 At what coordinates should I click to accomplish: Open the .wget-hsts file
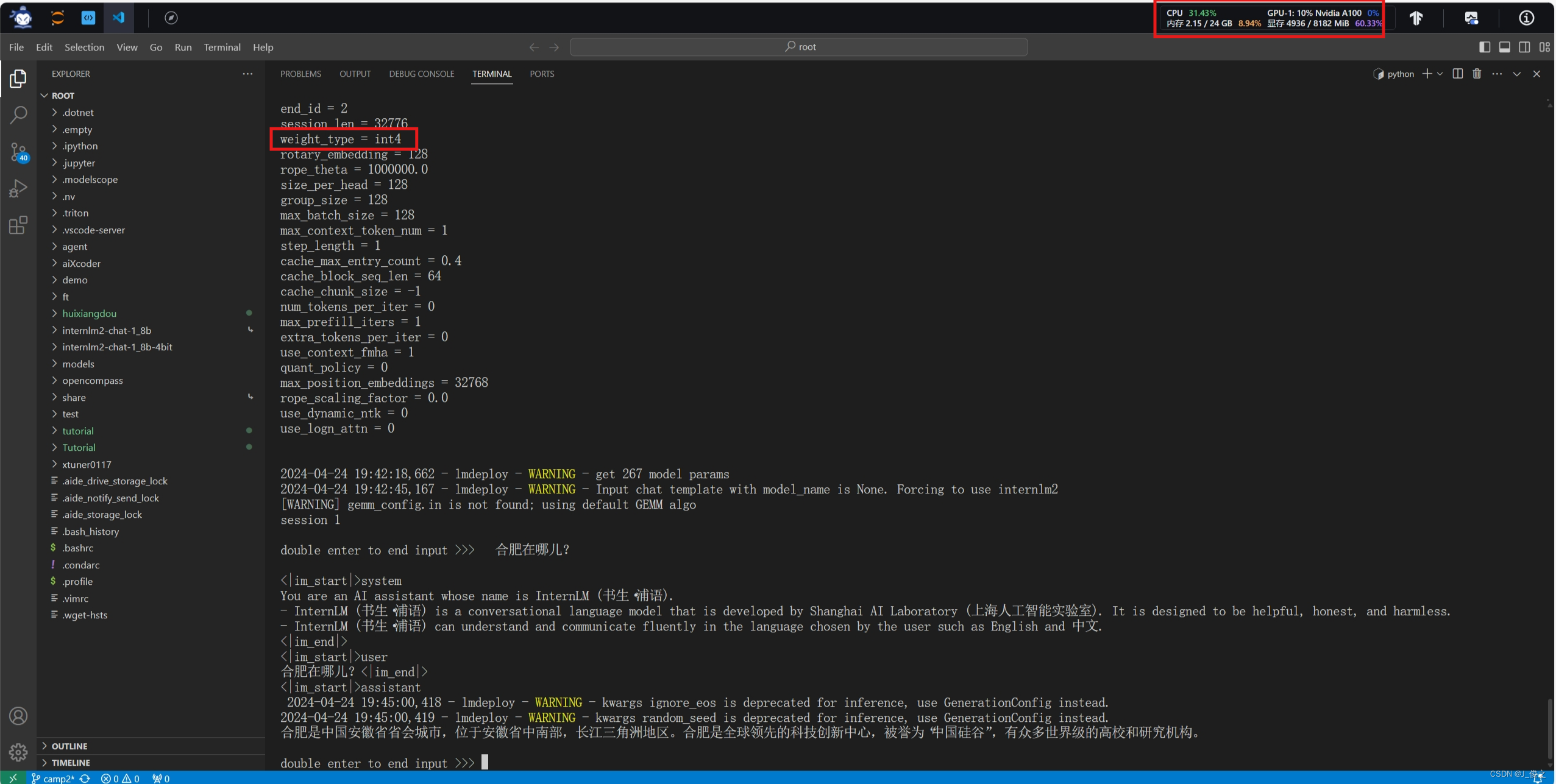coord(151,615)
